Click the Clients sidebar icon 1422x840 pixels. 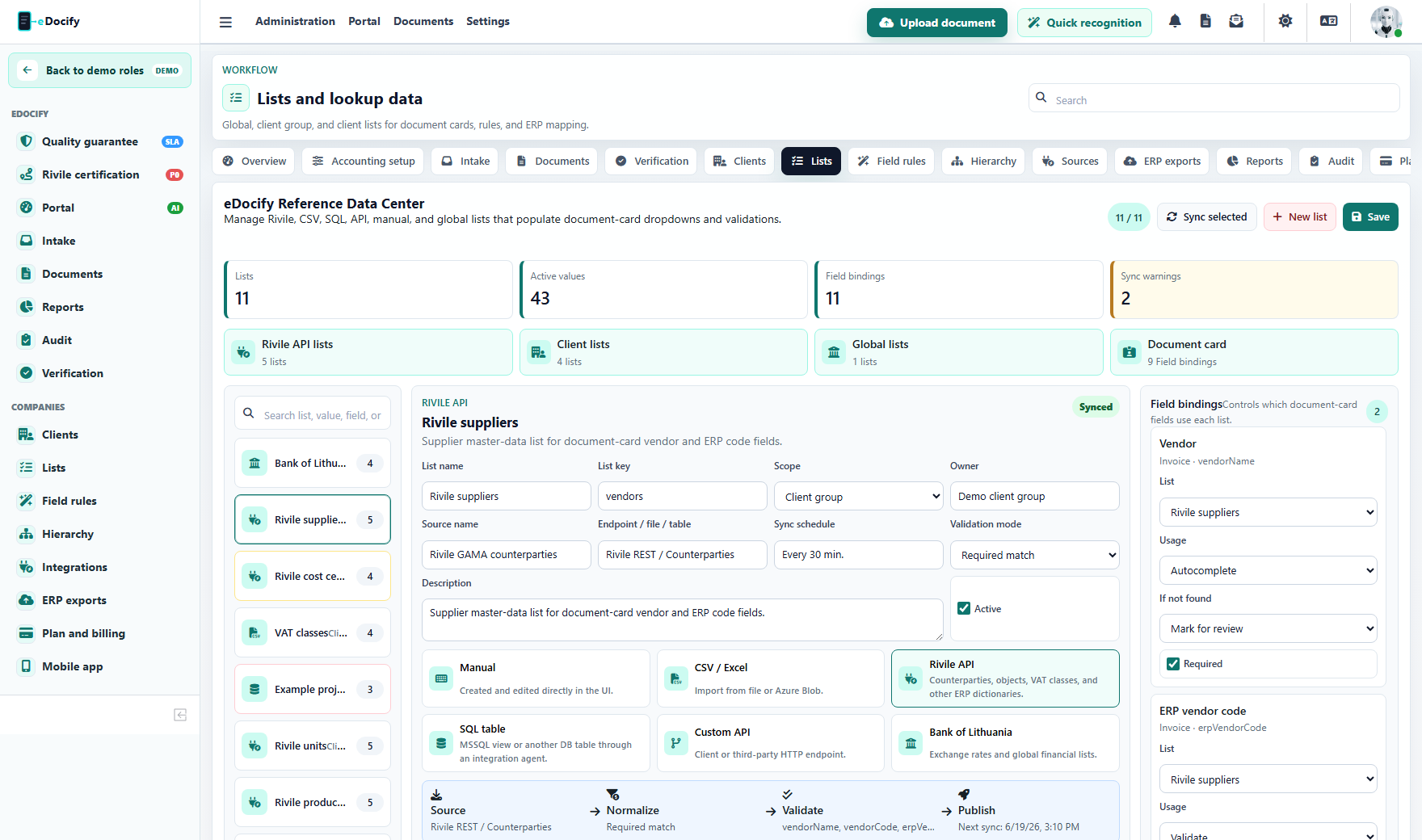27,435
